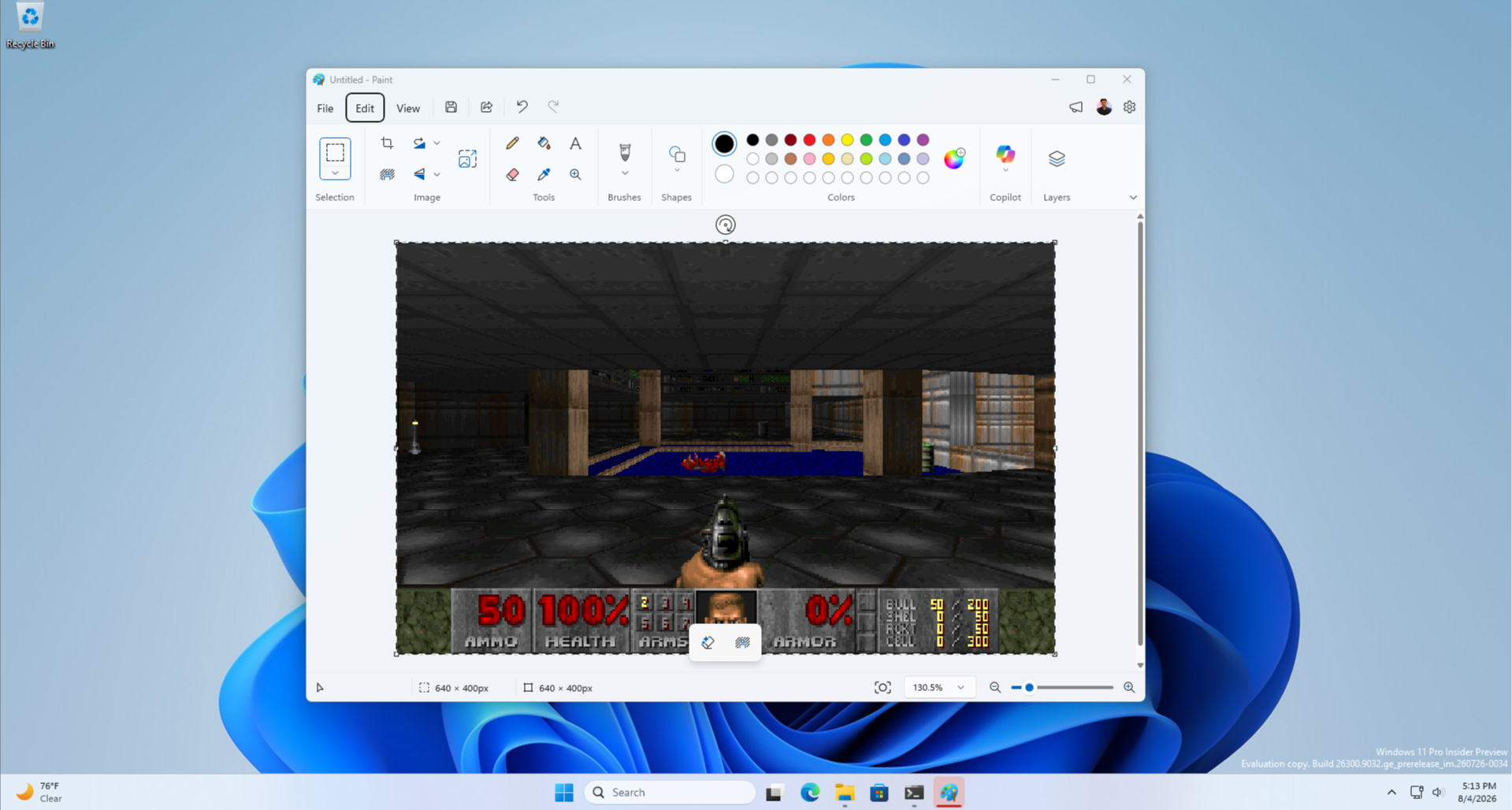The image size is (1512, 810).
Task: Open the File menu
Action: point(325,108)
